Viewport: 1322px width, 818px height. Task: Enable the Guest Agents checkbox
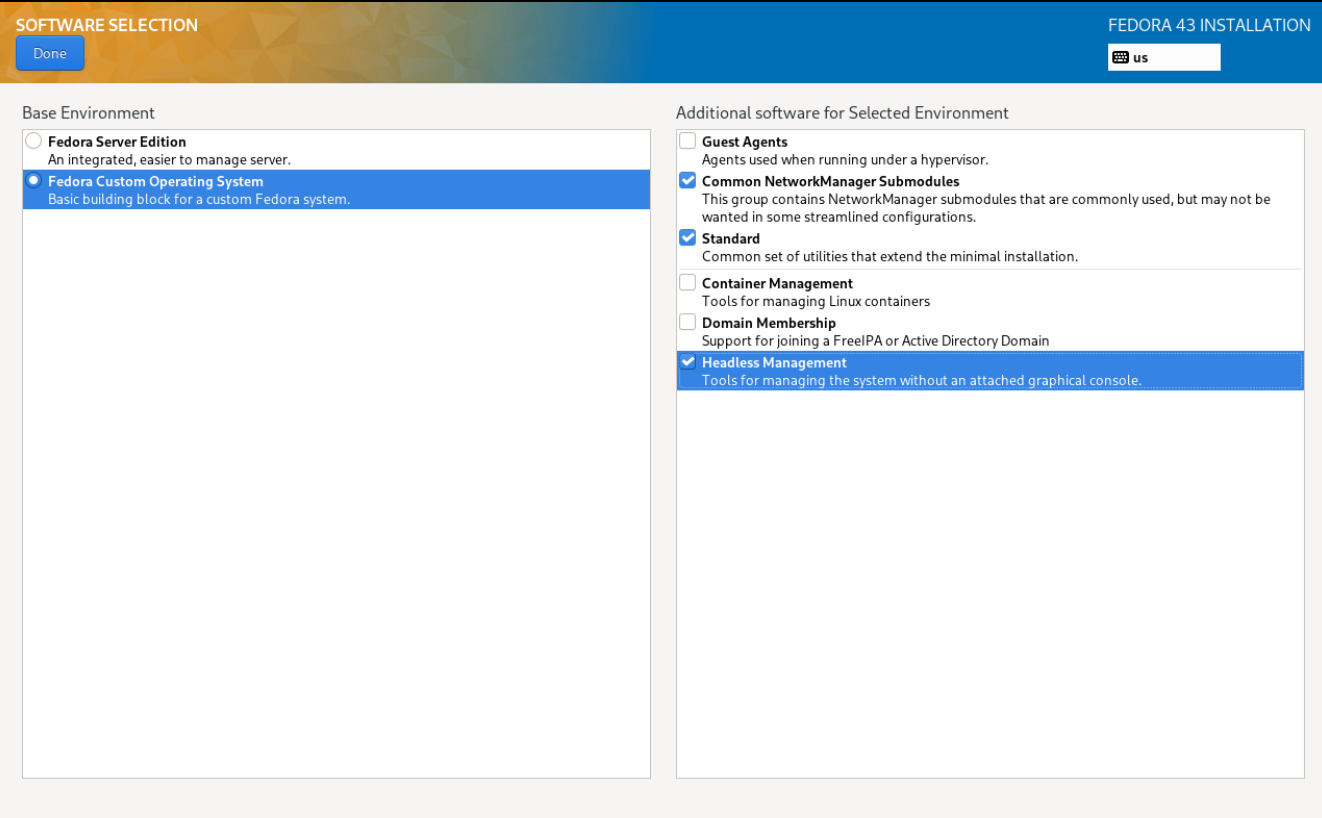tap(687, 141)
